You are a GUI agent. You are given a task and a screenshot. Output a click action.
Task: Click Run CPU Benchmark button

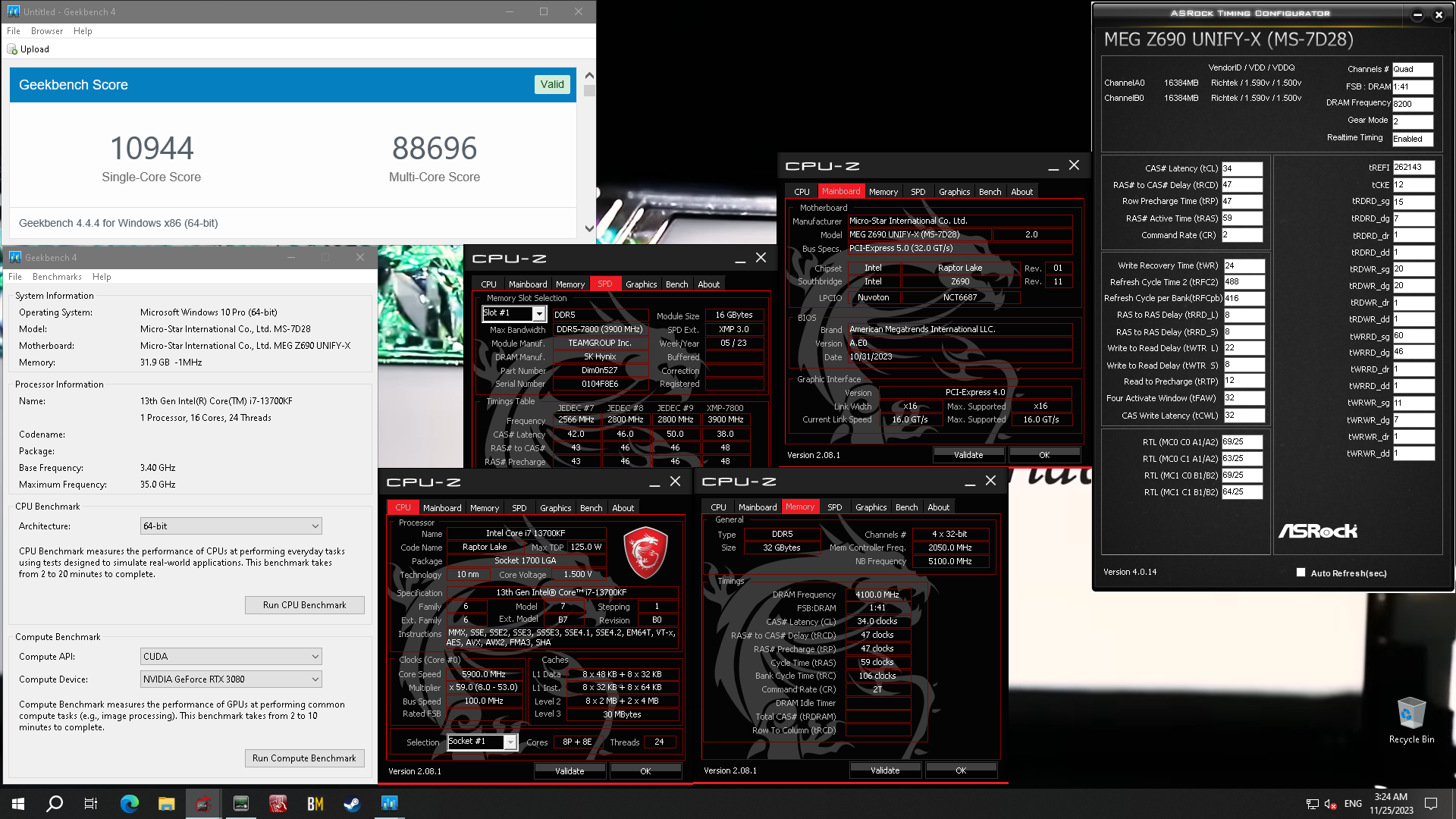pos(305,605)
